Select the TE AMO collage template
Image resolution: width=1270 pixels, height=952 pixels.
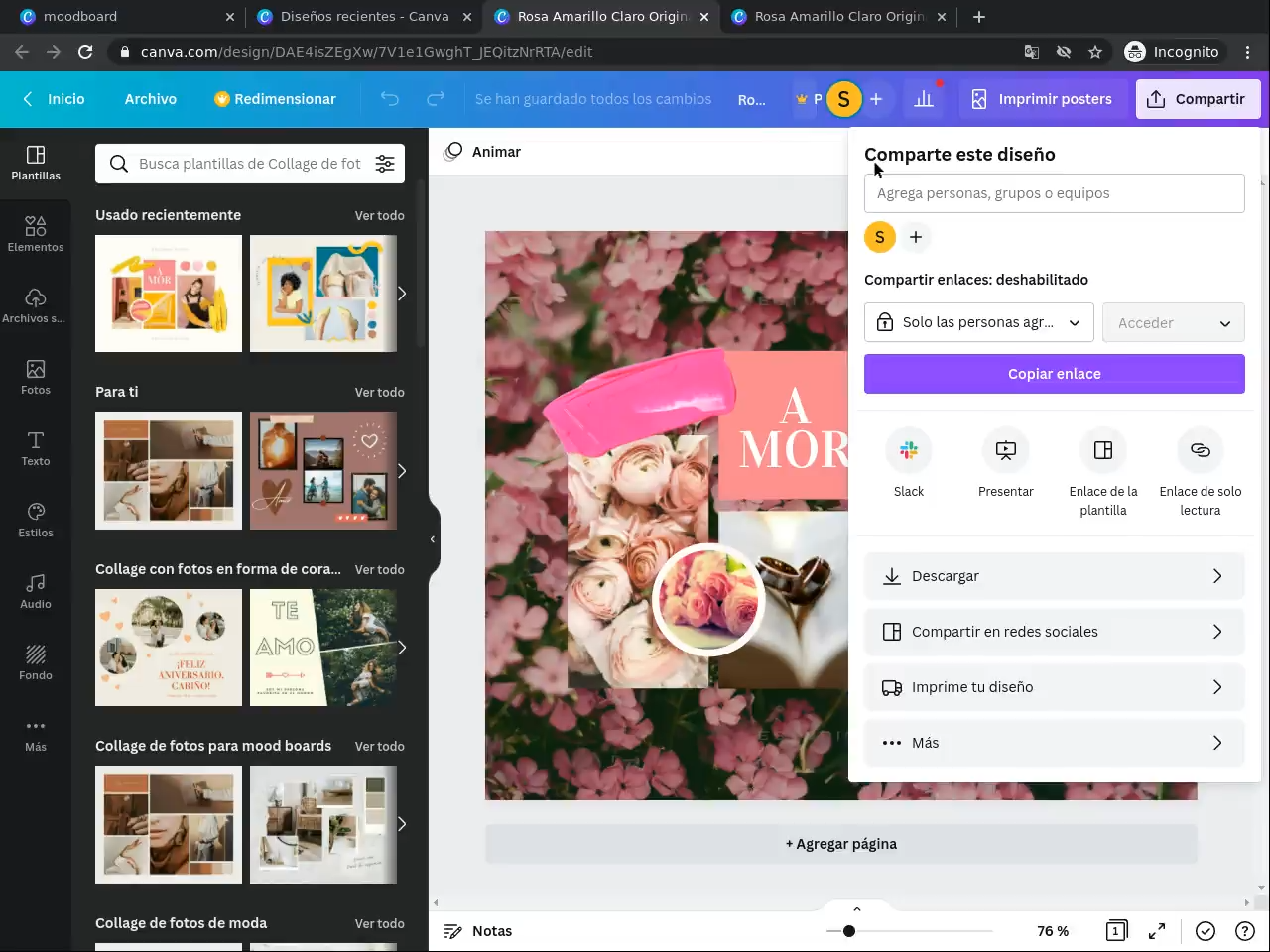[x=323, y=648]
